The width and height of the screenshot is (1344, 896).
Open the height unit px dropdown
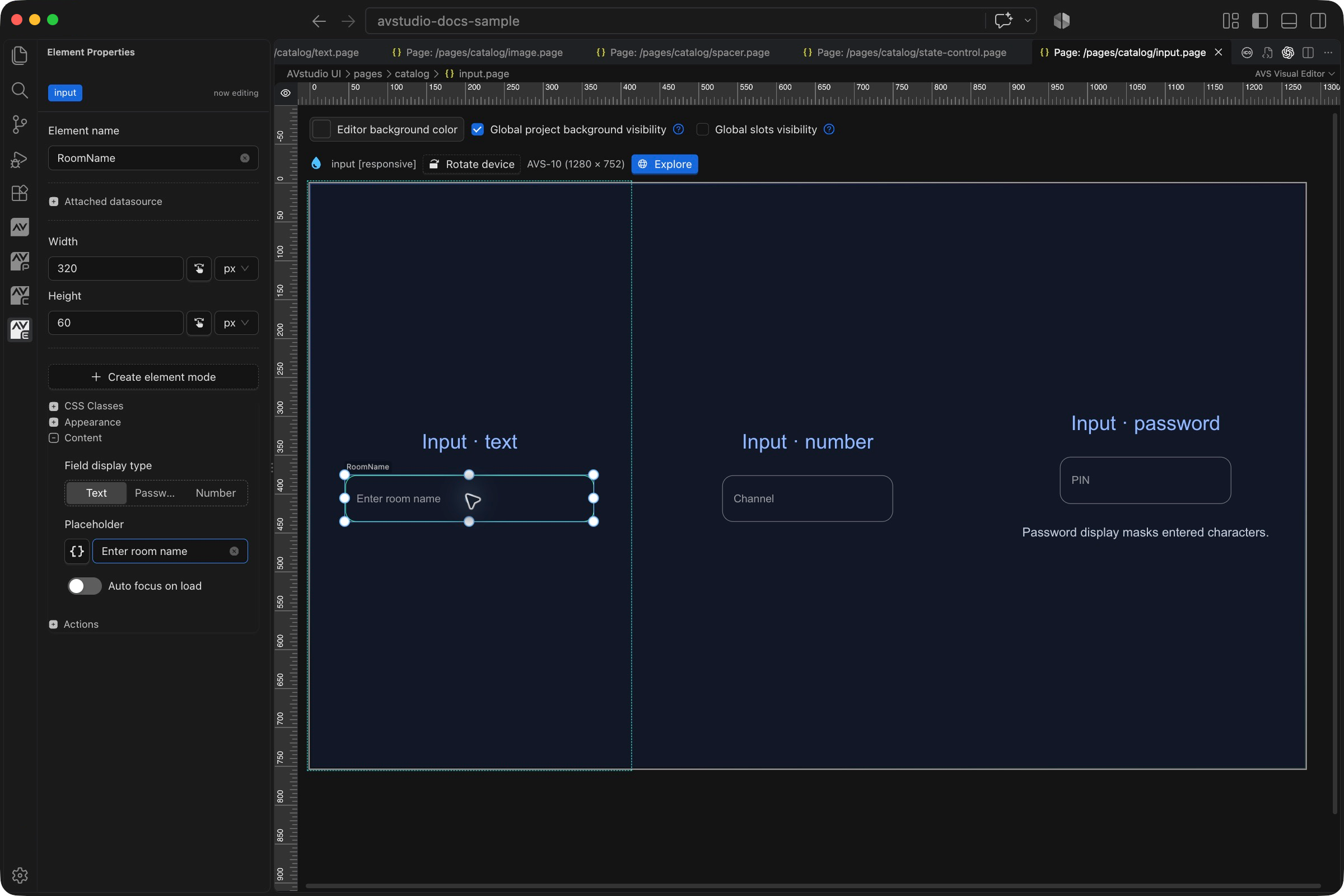(x=236, y=323)
